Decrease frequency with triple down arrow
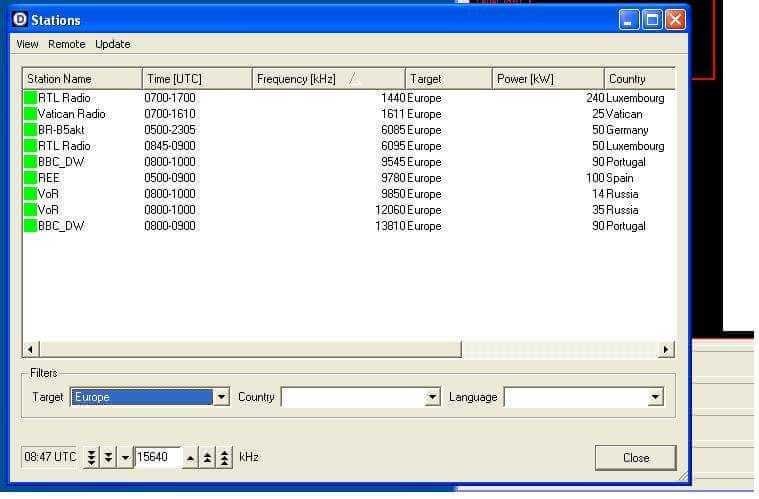The image size is (759, 499). (91, 456)
